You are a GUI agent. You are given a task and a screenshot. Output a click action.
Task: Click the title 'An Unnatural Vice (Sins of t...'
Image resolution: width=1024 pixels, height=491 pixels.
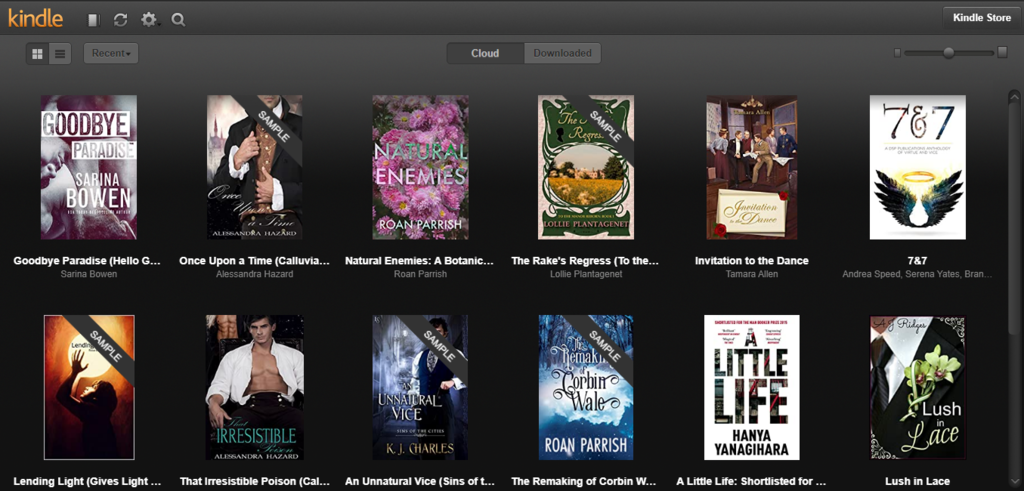point(421,482)
